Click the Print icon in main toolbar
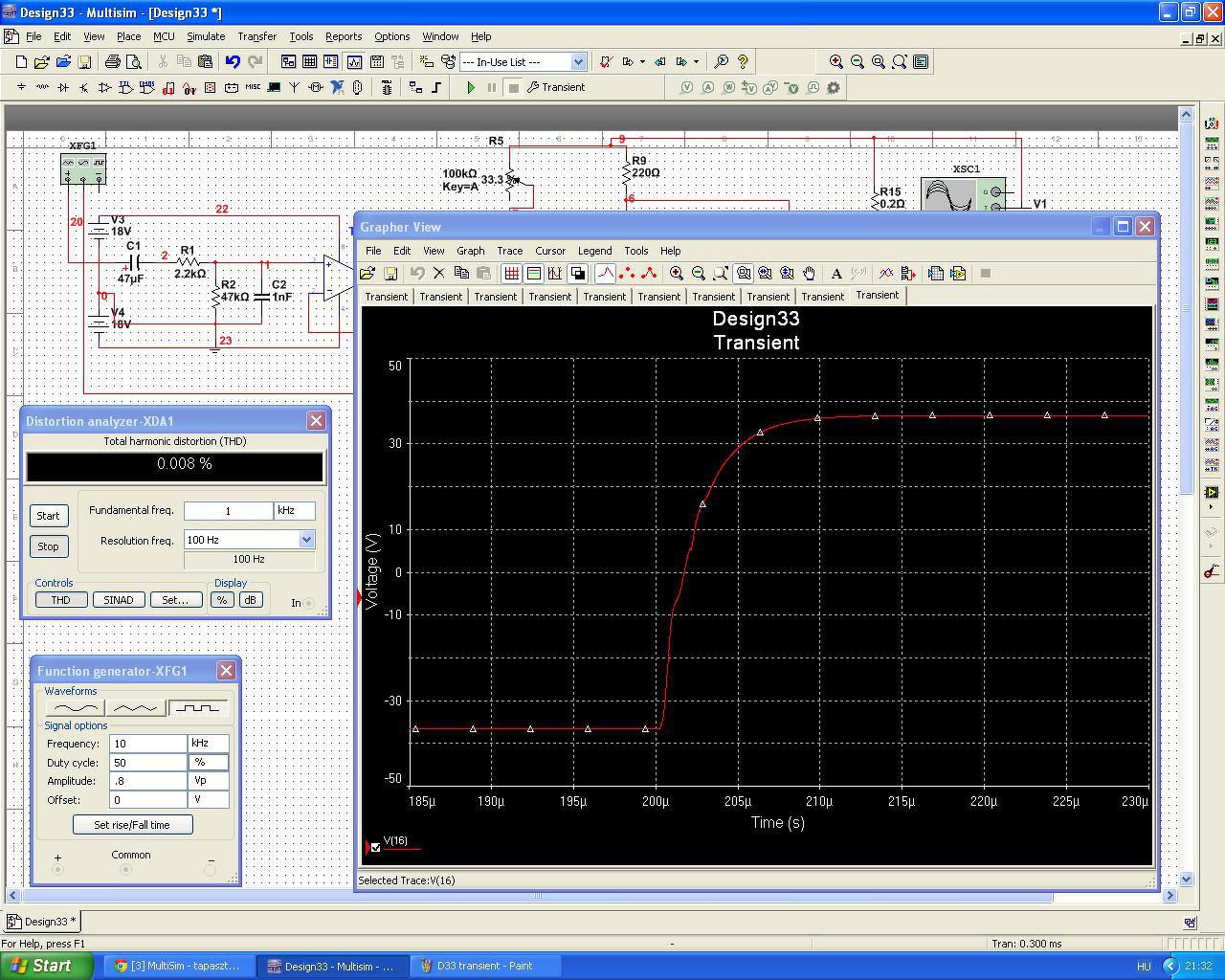The width and height of the screenshot is (1225, 980). (113, 62)
